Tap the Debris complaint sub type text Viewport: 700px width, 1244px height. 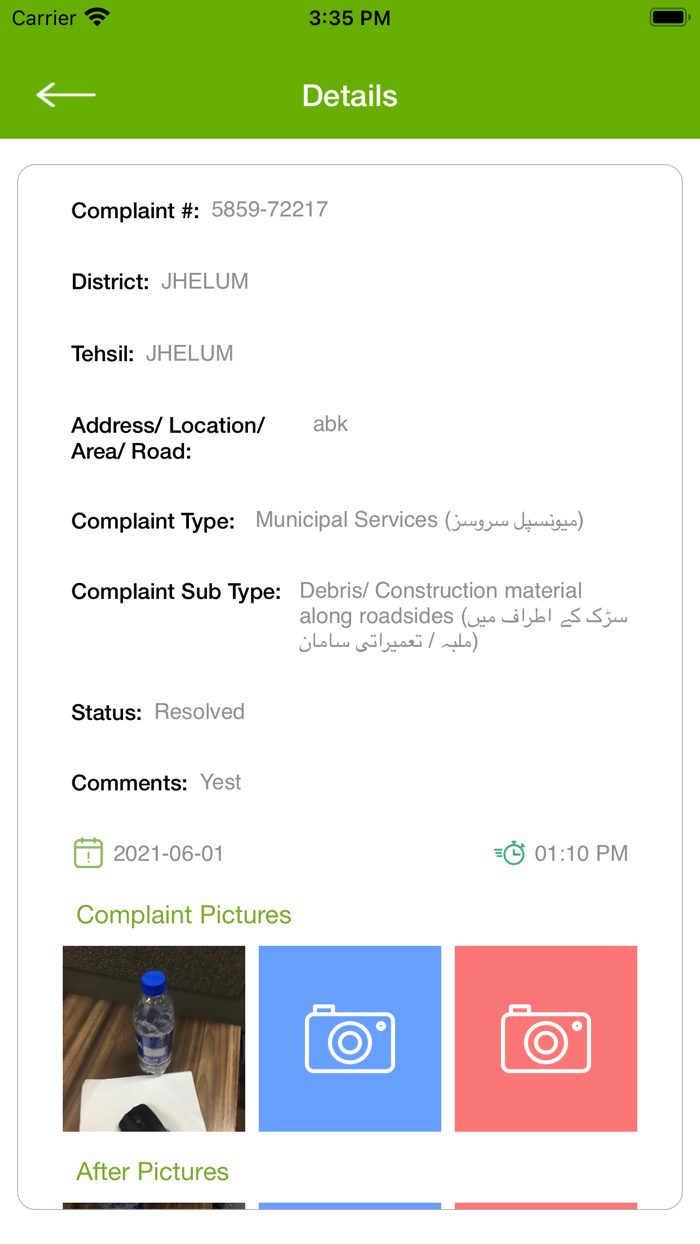(x=463, y=616)
